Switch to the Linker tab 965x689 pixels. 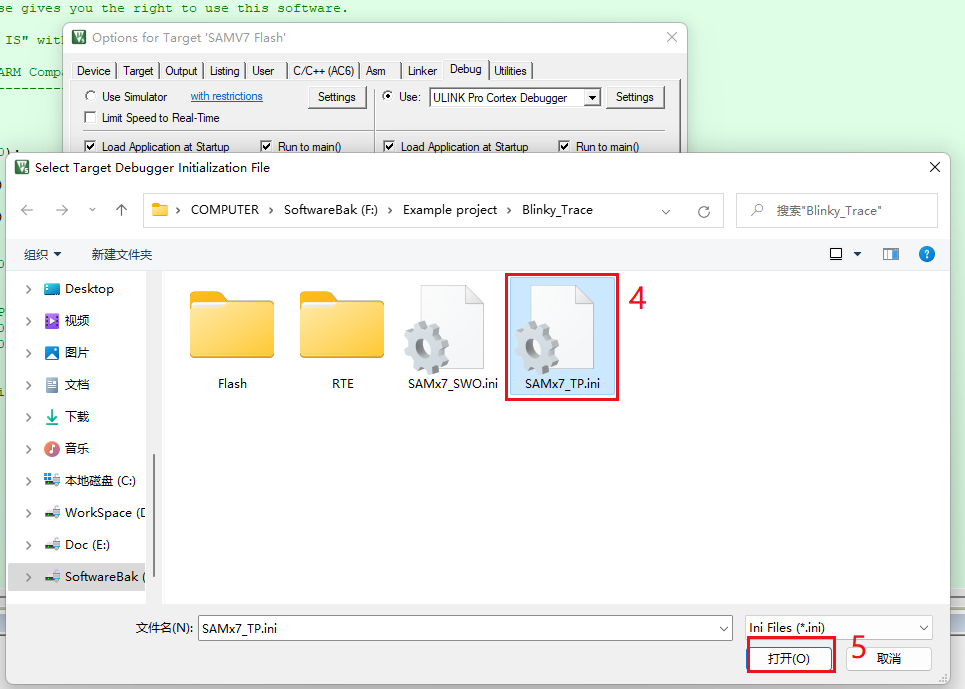(x=422, y=71)
